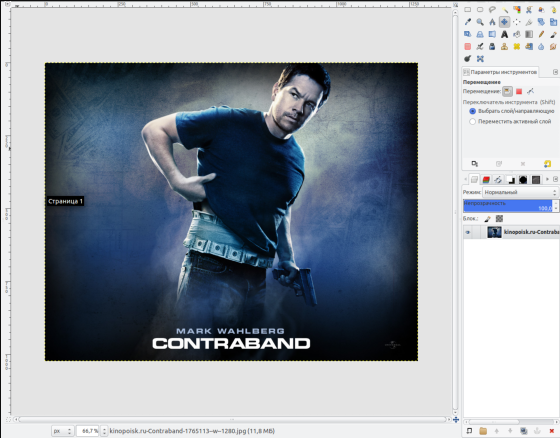Viewport: 560px width, 438px height.
Task: Select the Bucket Fill tool
Action: [x=517, y=34]
